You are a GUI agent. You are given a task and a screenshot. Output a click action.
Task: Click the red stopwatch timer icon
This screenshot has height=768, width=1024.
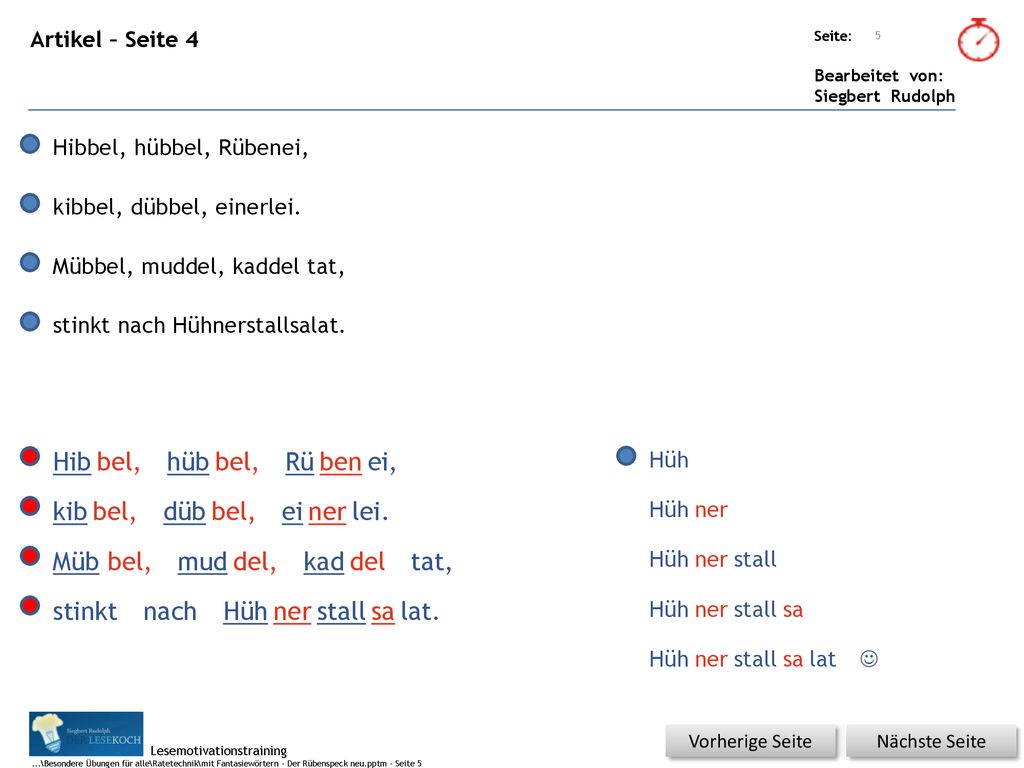pyautogui.click(x=978, y=40)
